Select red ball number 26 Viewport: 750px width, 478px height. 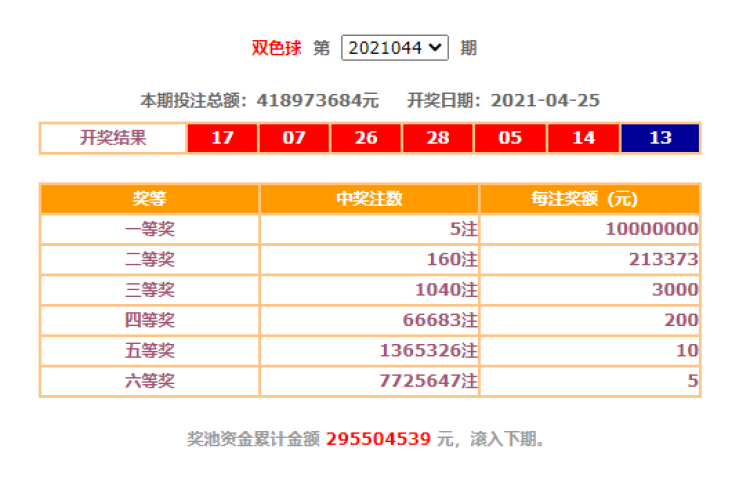click(x=366, y=138)
